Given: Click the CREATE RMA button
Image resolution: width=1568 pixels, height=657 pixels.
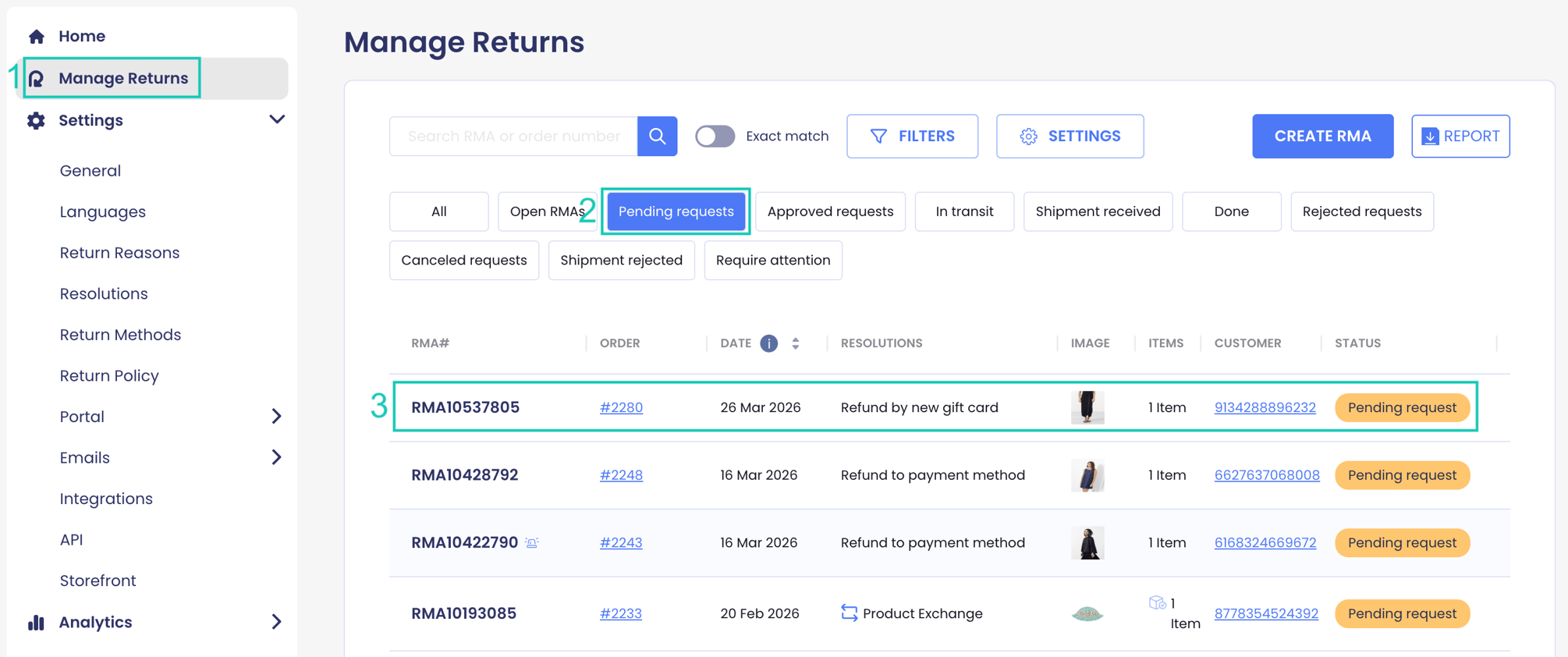Looking at the screenshot, I should click(1322, 136).
